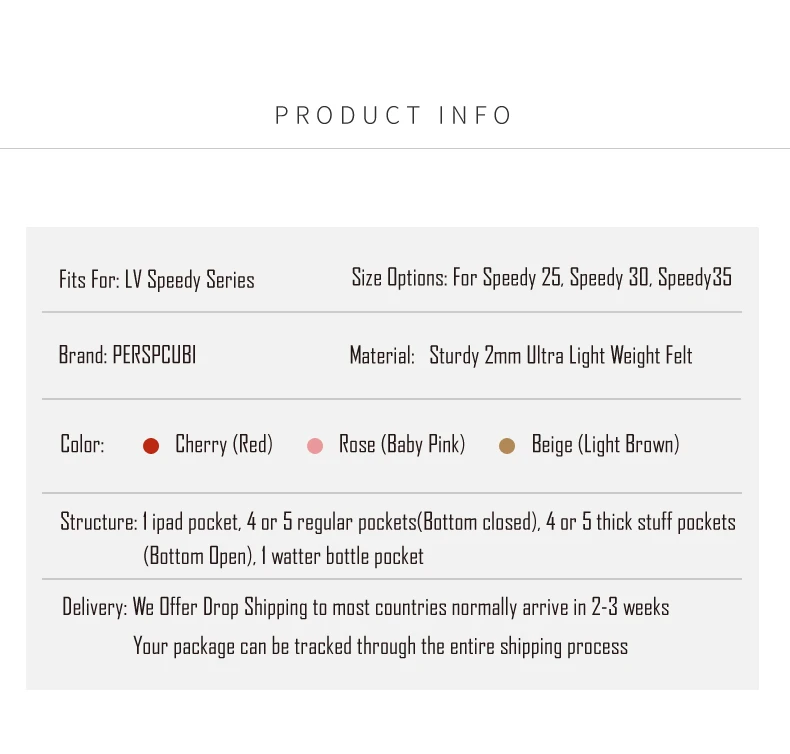Click the Cherry red color dot
The width and height of the screenshot is (790, 754).
[151, 446]
